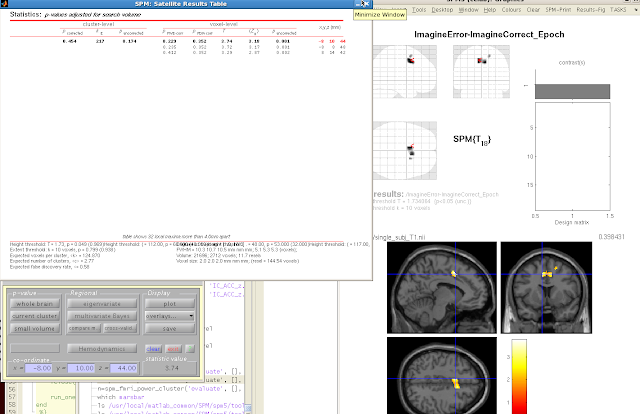Click the 'which marsbar' line in editor
This screenshot has height=414, width=640.
(x=121, y=397)
